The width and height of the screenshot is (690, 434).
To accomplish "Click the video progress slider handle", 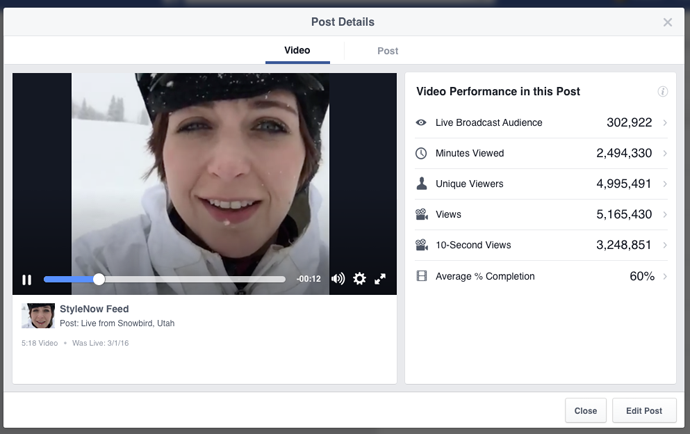I will 99,279.
